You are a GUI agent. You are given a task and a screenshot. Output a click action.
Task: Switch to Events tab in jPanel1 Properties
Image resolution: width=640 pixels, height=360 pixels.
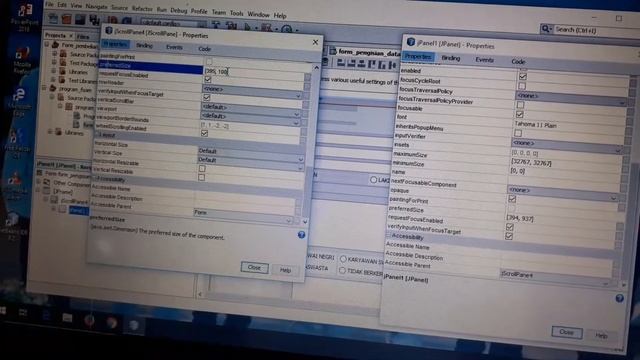click(484, 60)
